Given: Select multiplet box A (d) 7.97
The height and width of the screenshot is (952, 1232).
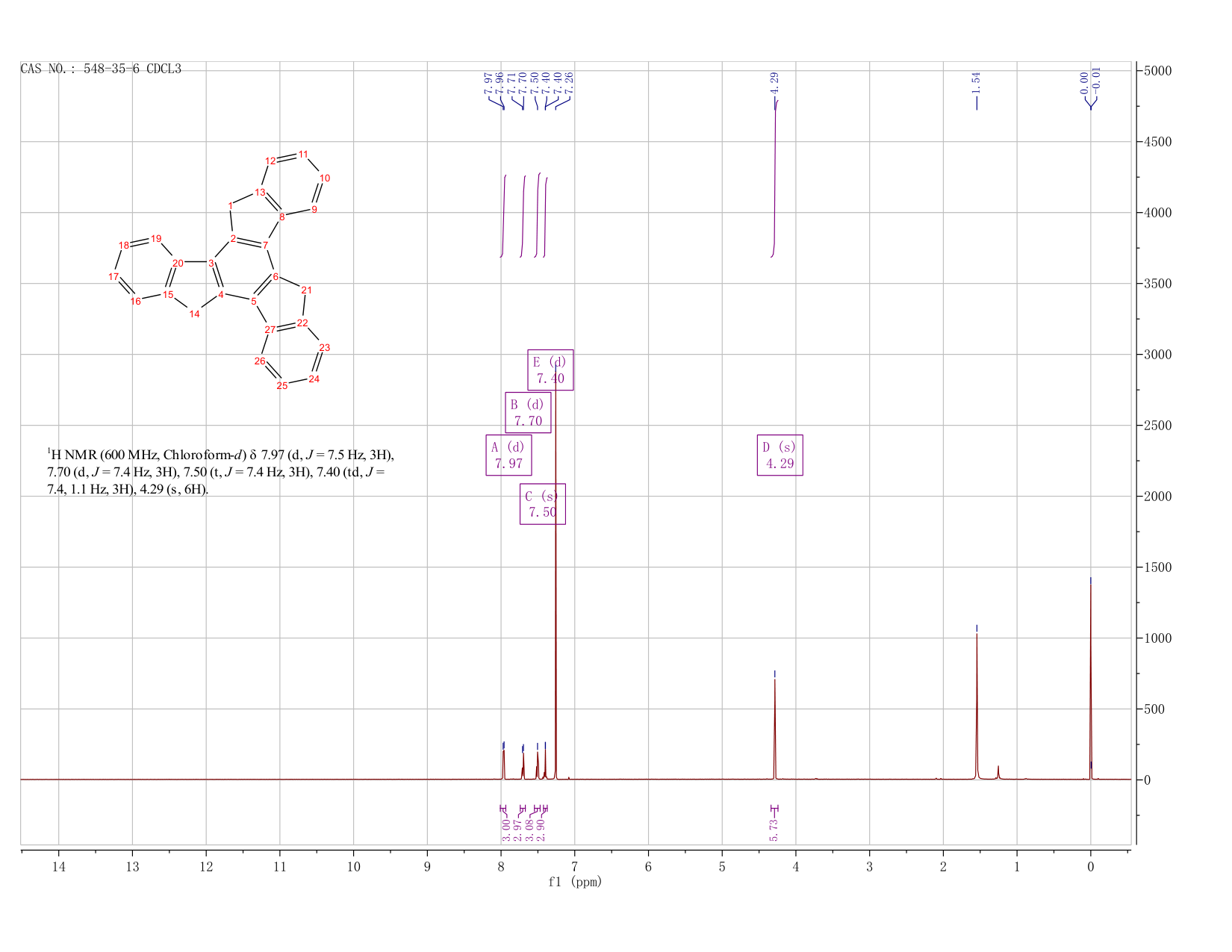Looking at the screenshot, I should [x=508, y=455].
